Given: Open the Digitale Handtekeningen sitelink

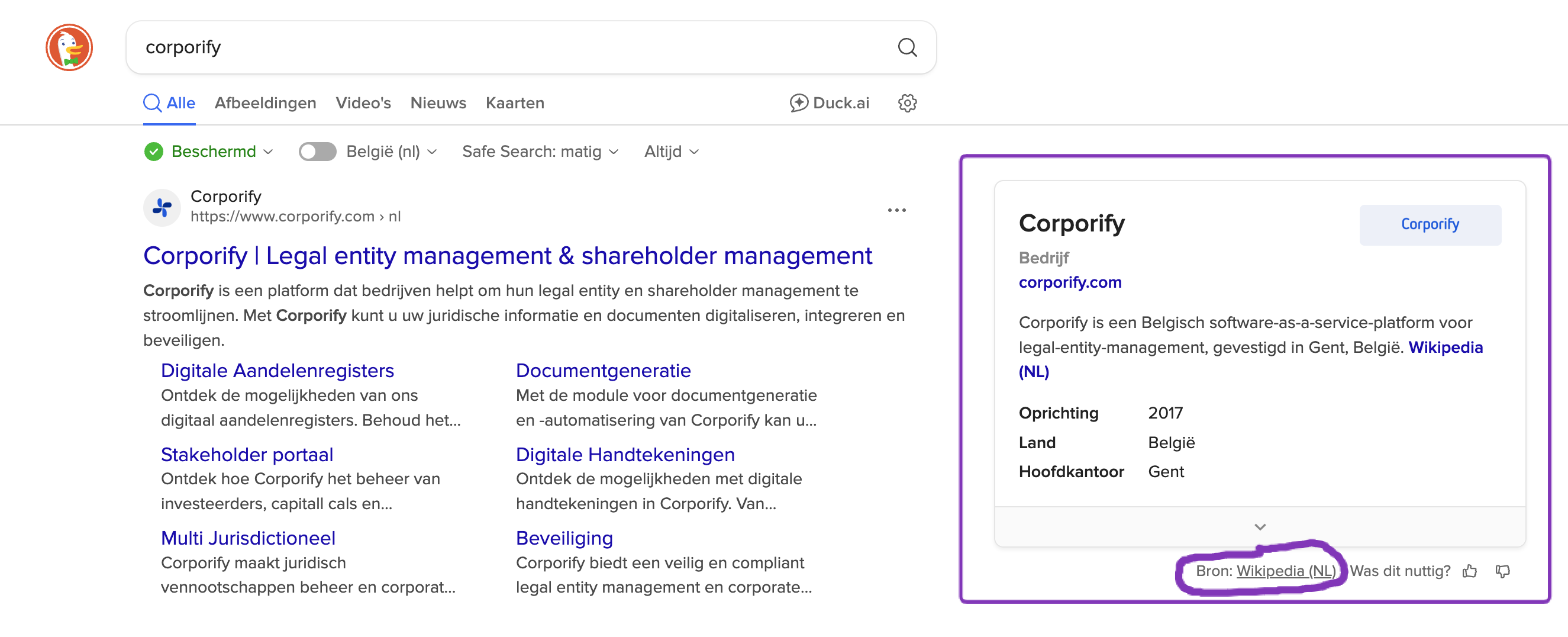Looking at the screenshot, I should (625, 454).
